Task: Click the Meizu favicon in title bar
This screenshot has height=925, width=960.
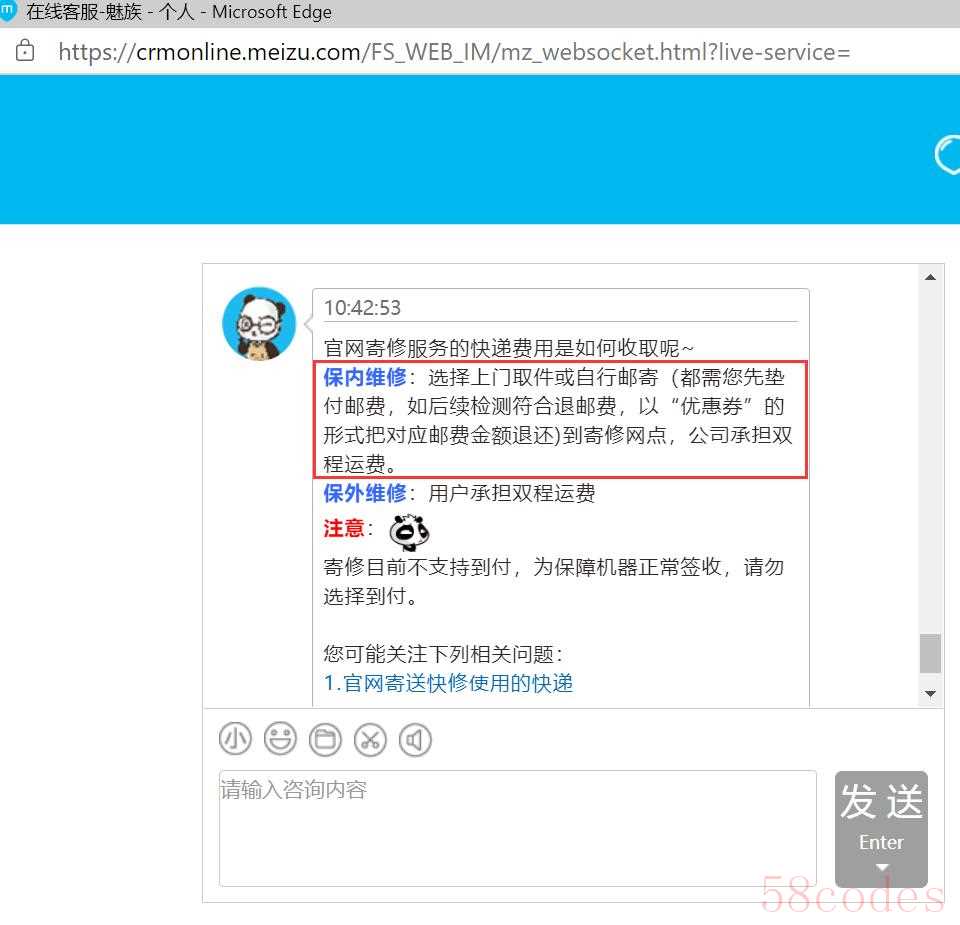Action: click(x=7, y=12)
